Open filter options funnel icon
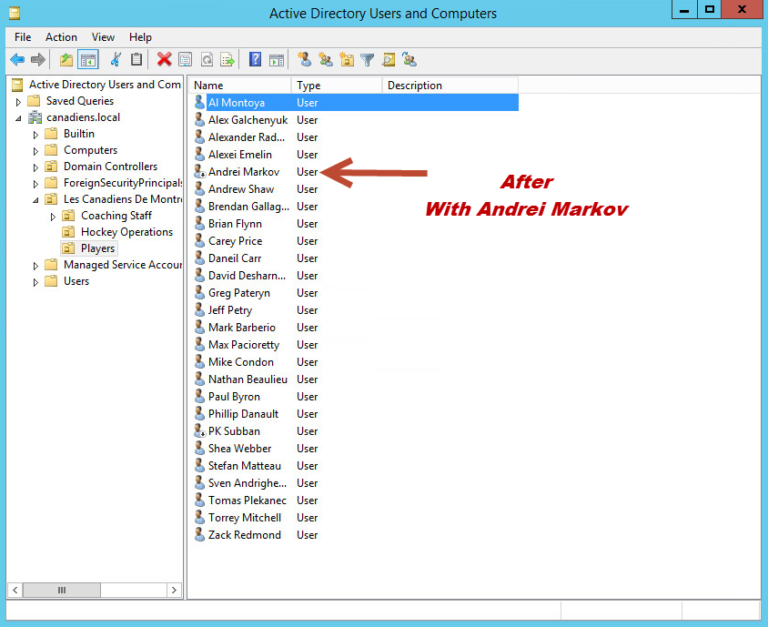The height and width of the screenshot is (627, 768). coord(367,60)
